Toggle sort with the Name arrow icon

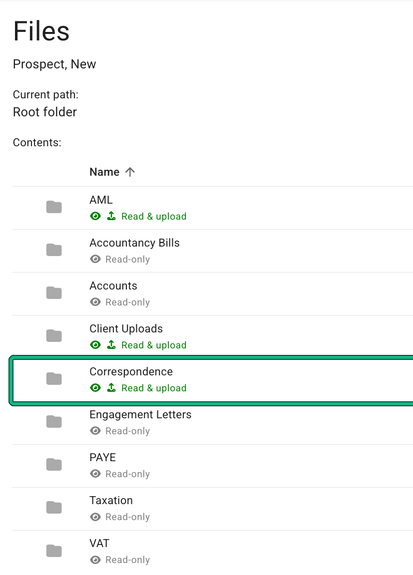coord(130,172)
